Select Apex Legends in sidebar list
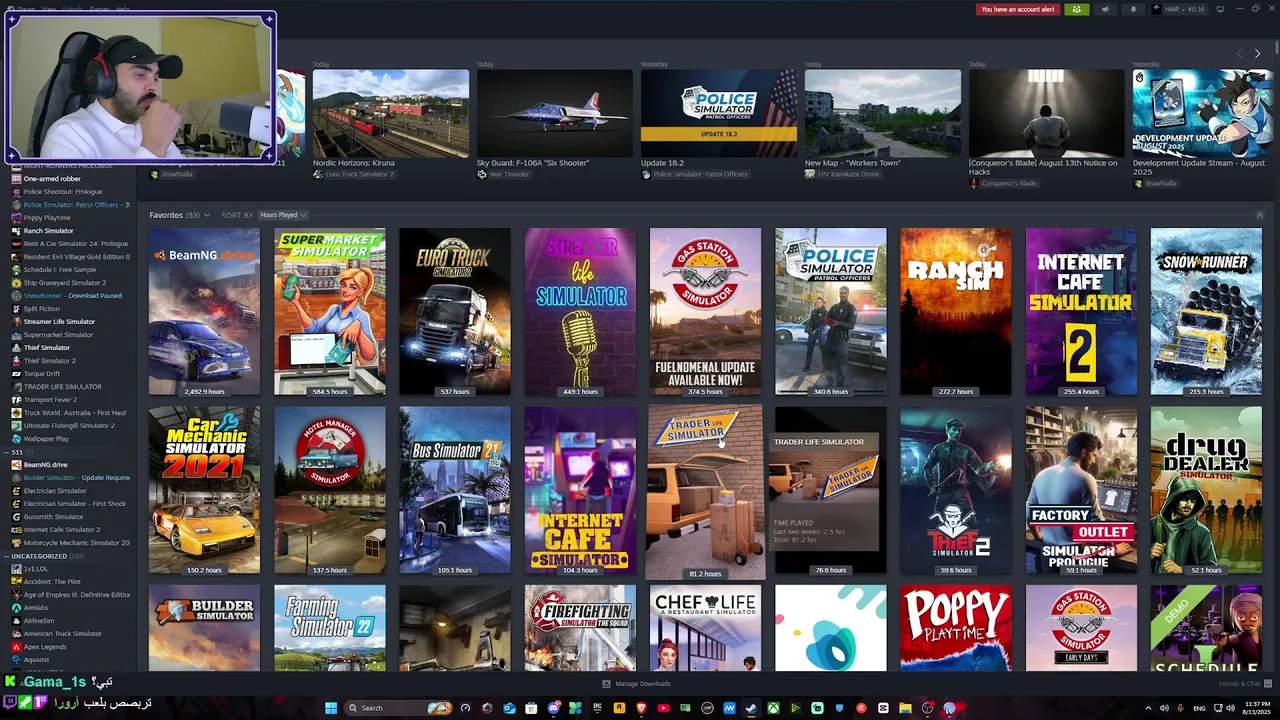Screen dimensions: 1280x720 45,647
